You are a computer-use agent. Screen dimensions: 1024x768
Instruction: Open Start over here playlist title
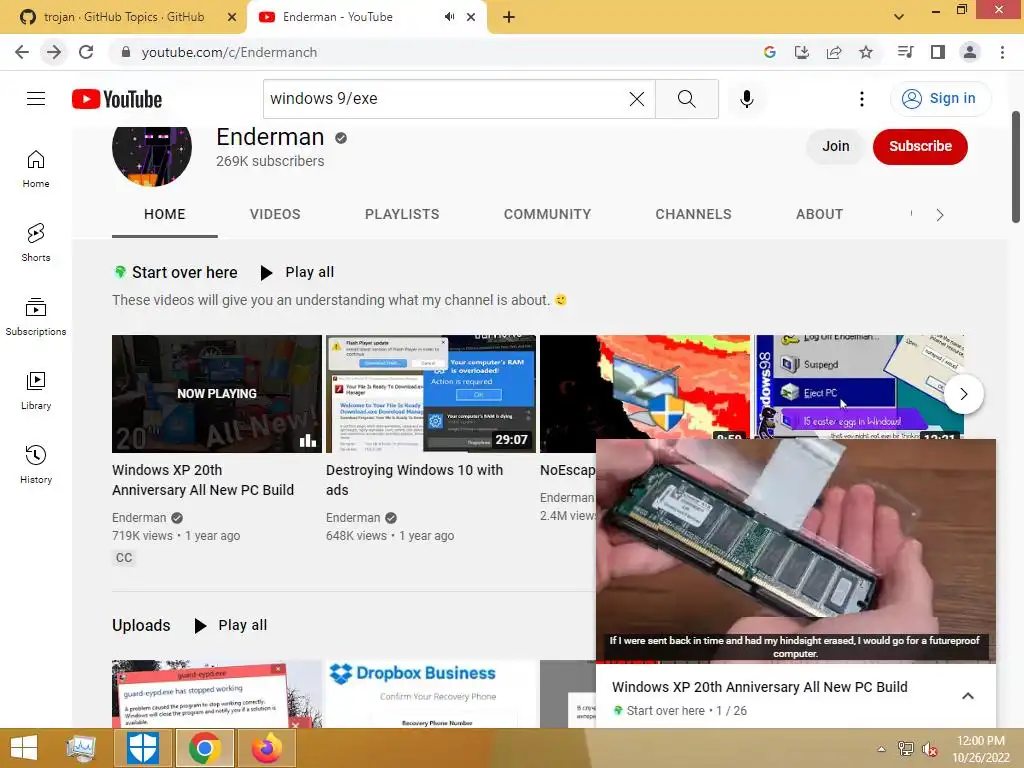[x=185, y=272]
